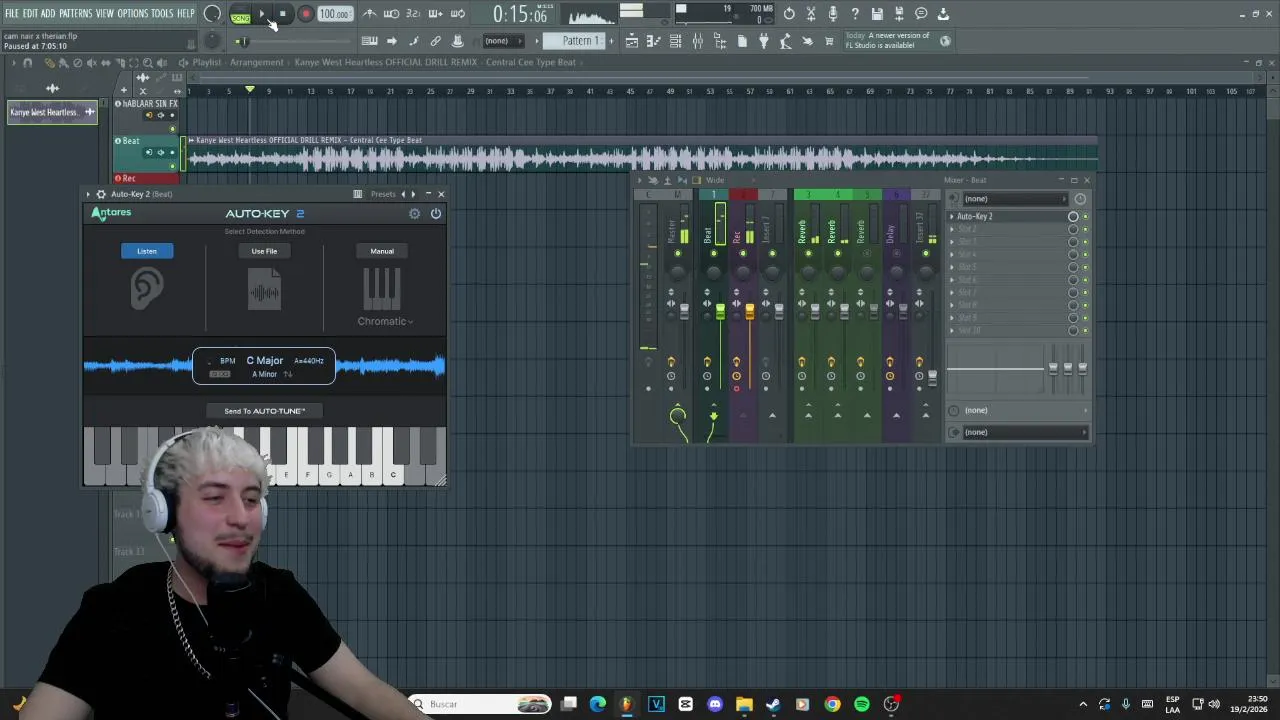Mute the Delay mixer track LED

coord(897,254)
